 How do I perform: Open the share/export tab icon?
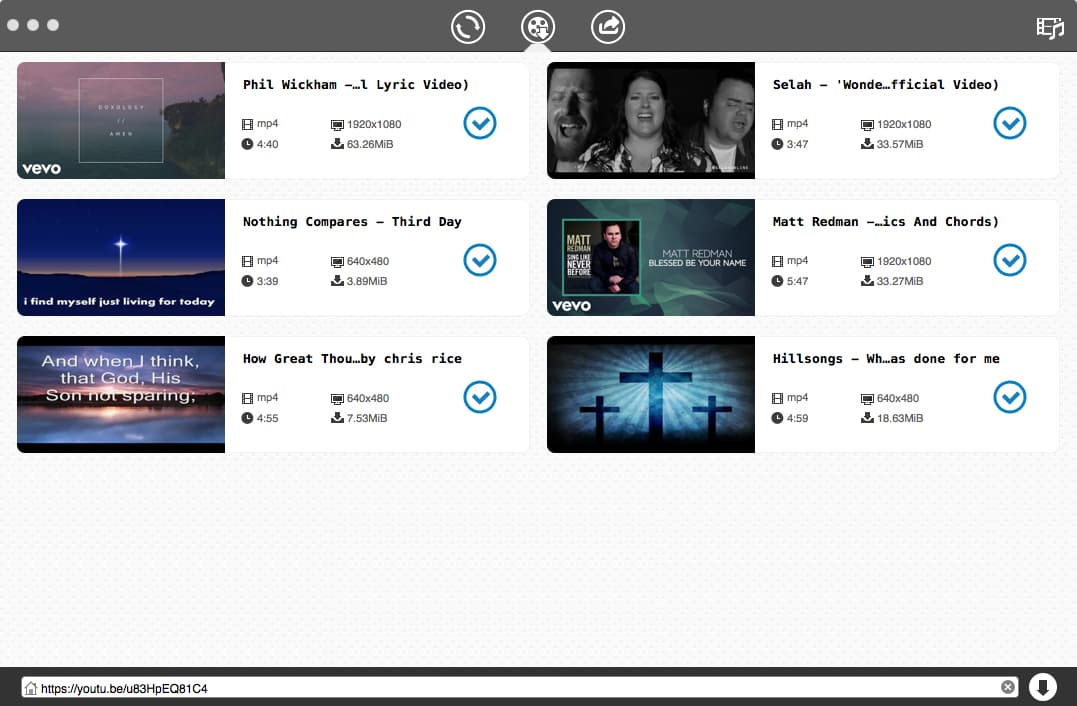point(608,27)
